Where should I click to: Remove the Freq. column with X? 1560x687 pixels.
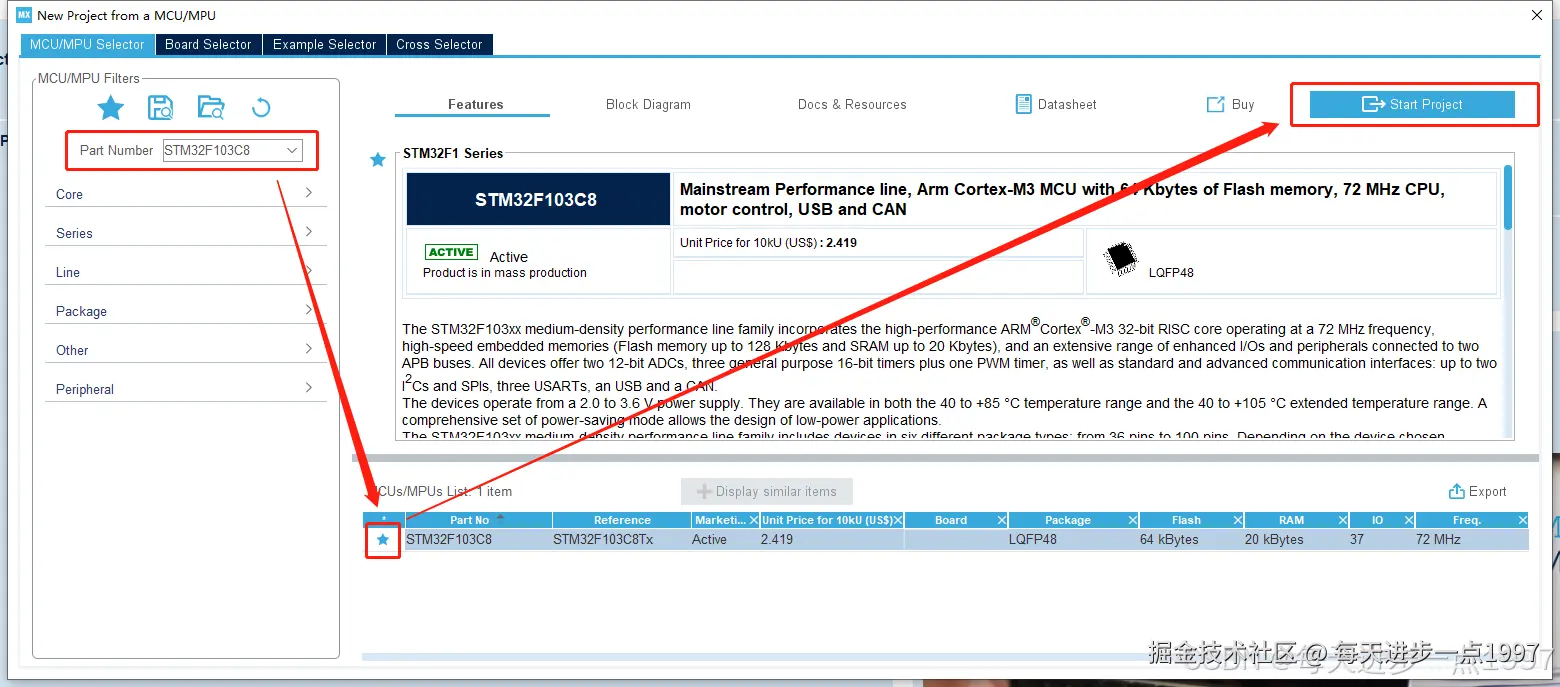click(1523, 520)
